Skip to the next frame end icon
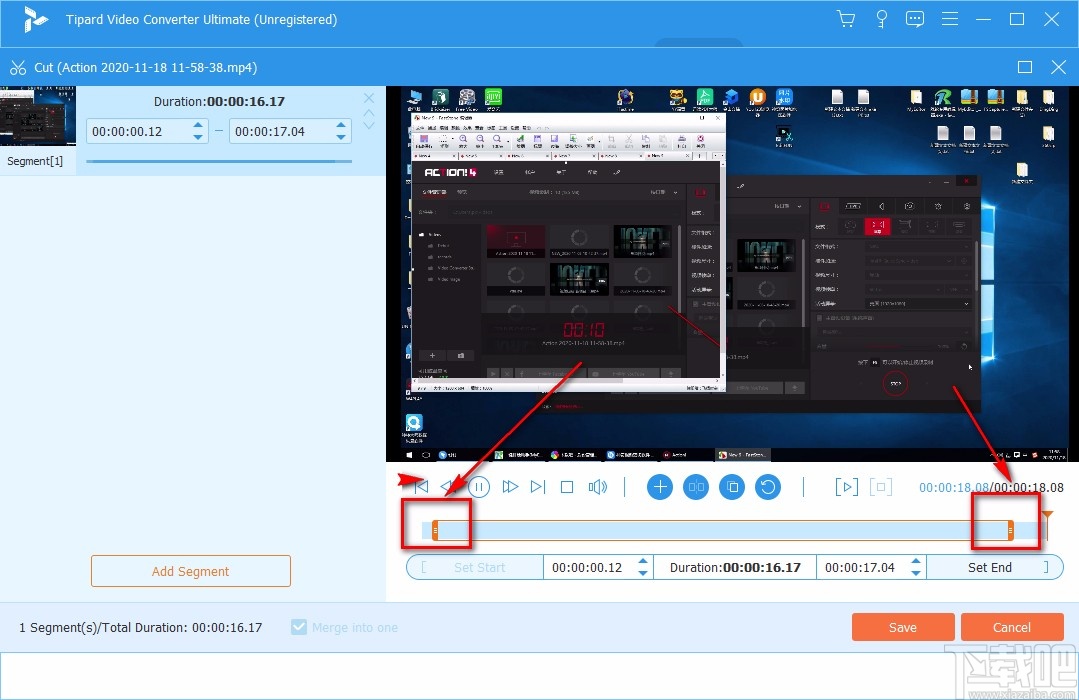 (538, 487)
